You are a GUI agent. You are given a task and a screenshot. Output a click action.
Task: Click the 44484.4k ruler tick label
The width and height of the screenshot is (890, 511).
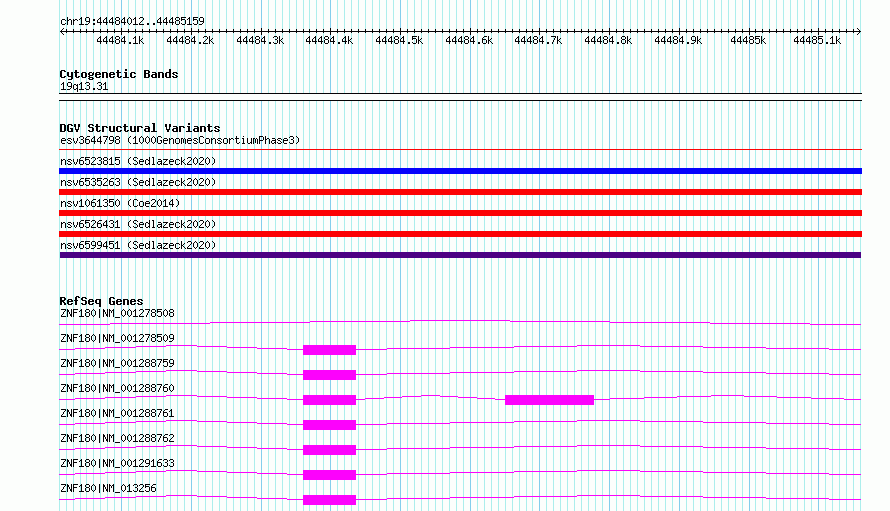coord(329,40)
